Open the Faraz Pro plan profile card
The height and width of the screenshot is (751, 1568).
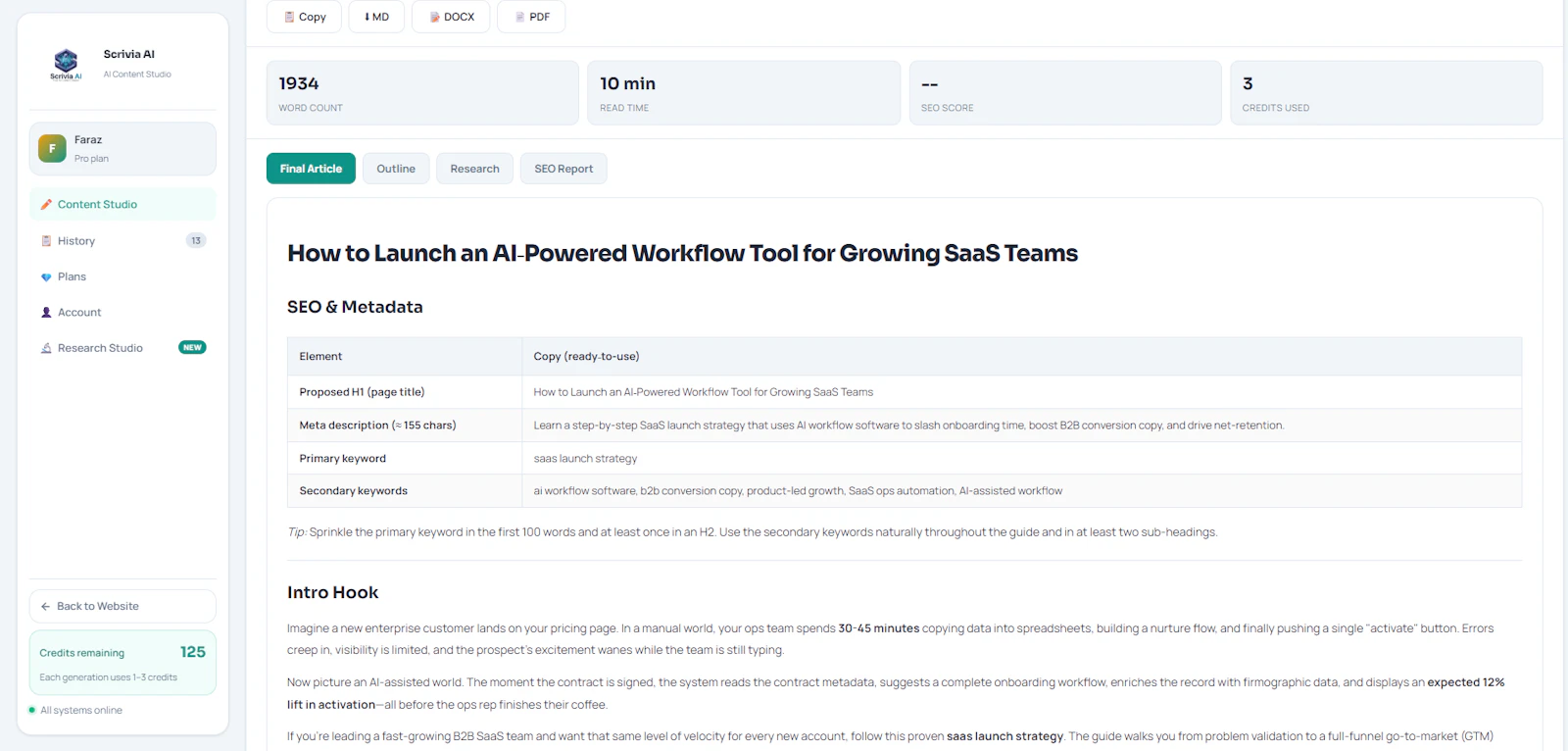(122, 149)
